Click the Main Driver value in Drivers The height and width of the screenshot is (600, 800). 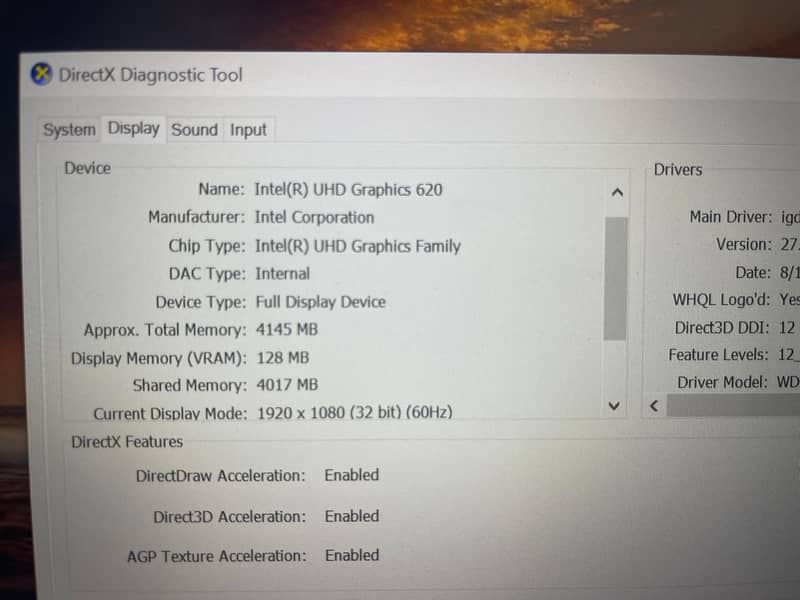tap(789, 216)
